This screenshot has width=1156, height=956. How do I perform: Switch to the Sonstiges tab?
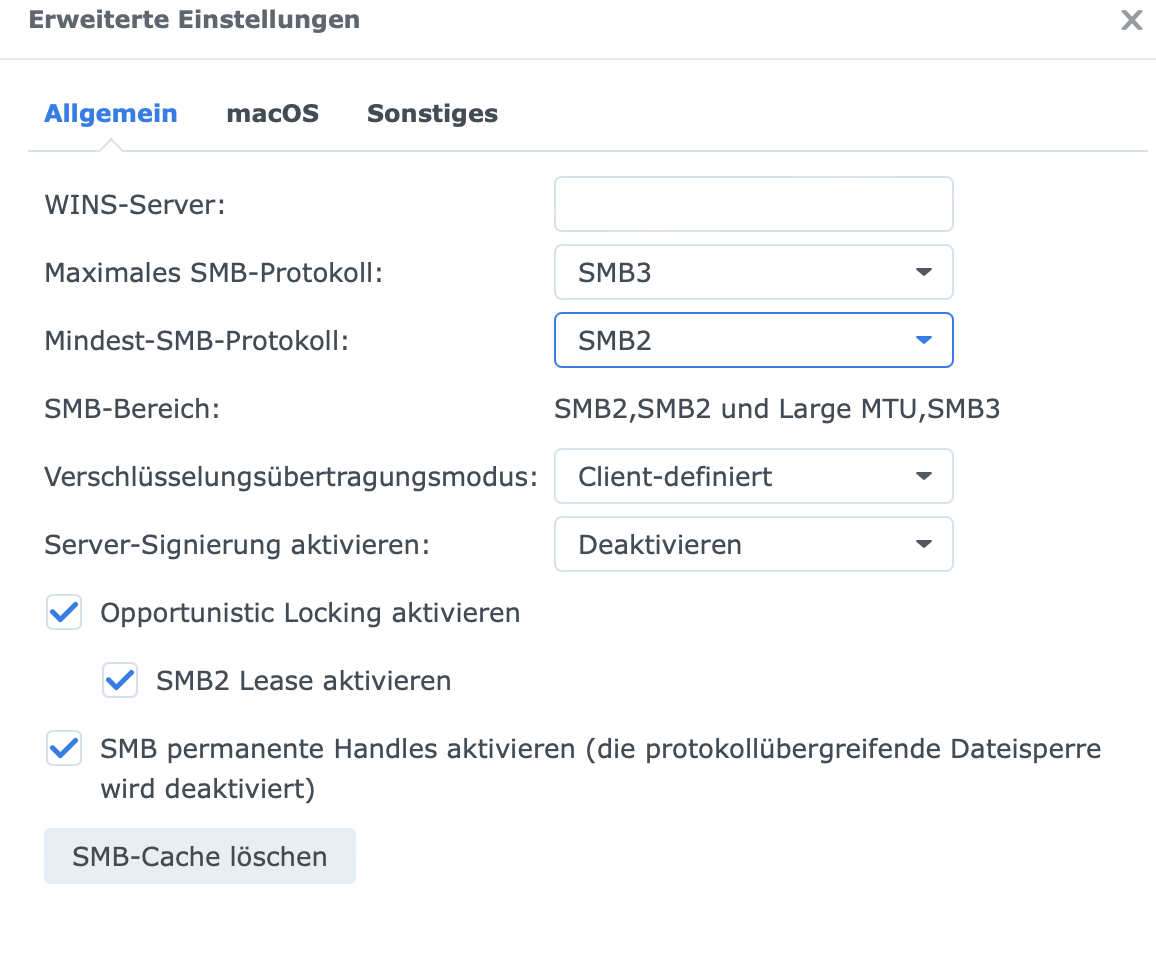(432, 114)
